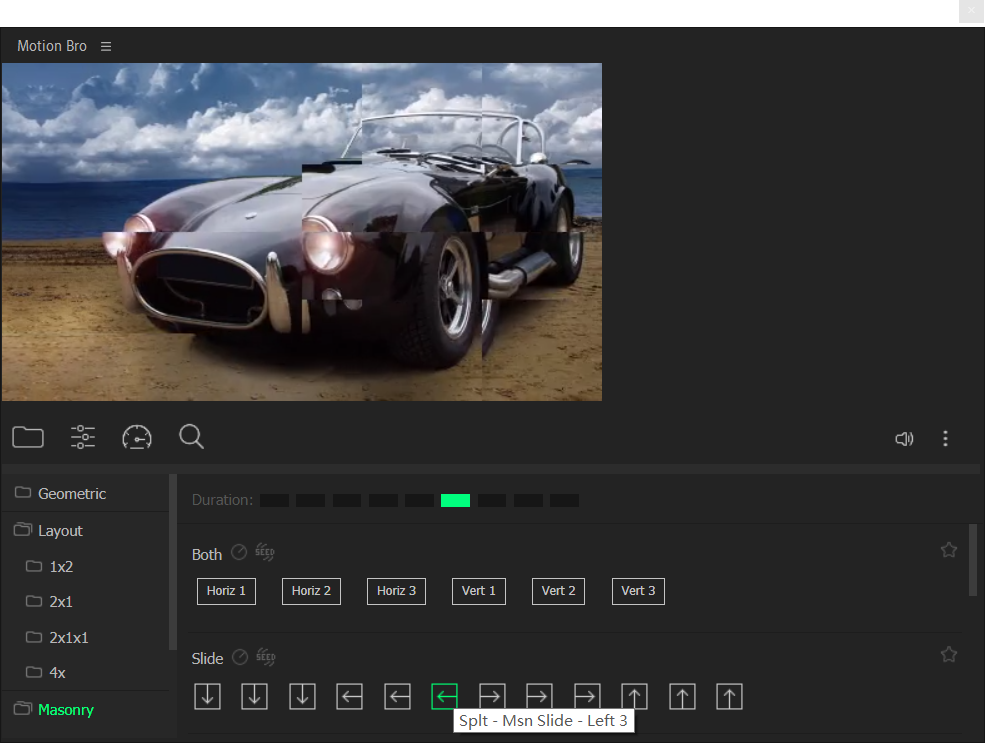Click the clock icon beside Both

coord(239,552)
